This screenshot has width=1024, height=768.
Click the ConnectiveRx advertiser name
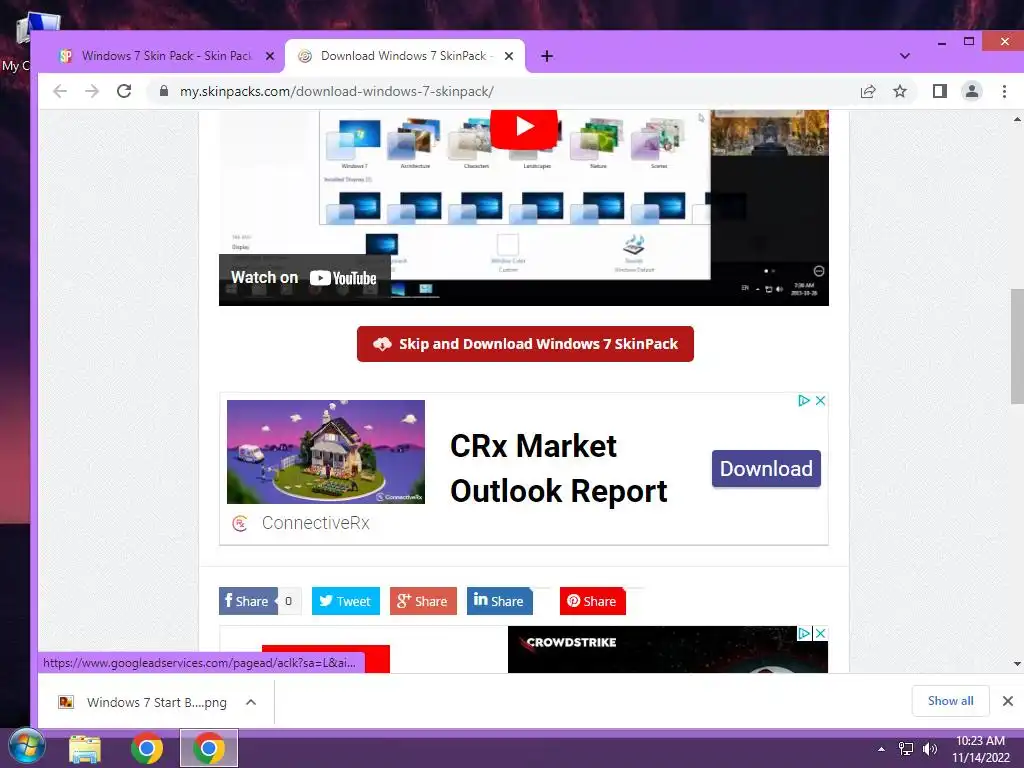pos(315,523)
